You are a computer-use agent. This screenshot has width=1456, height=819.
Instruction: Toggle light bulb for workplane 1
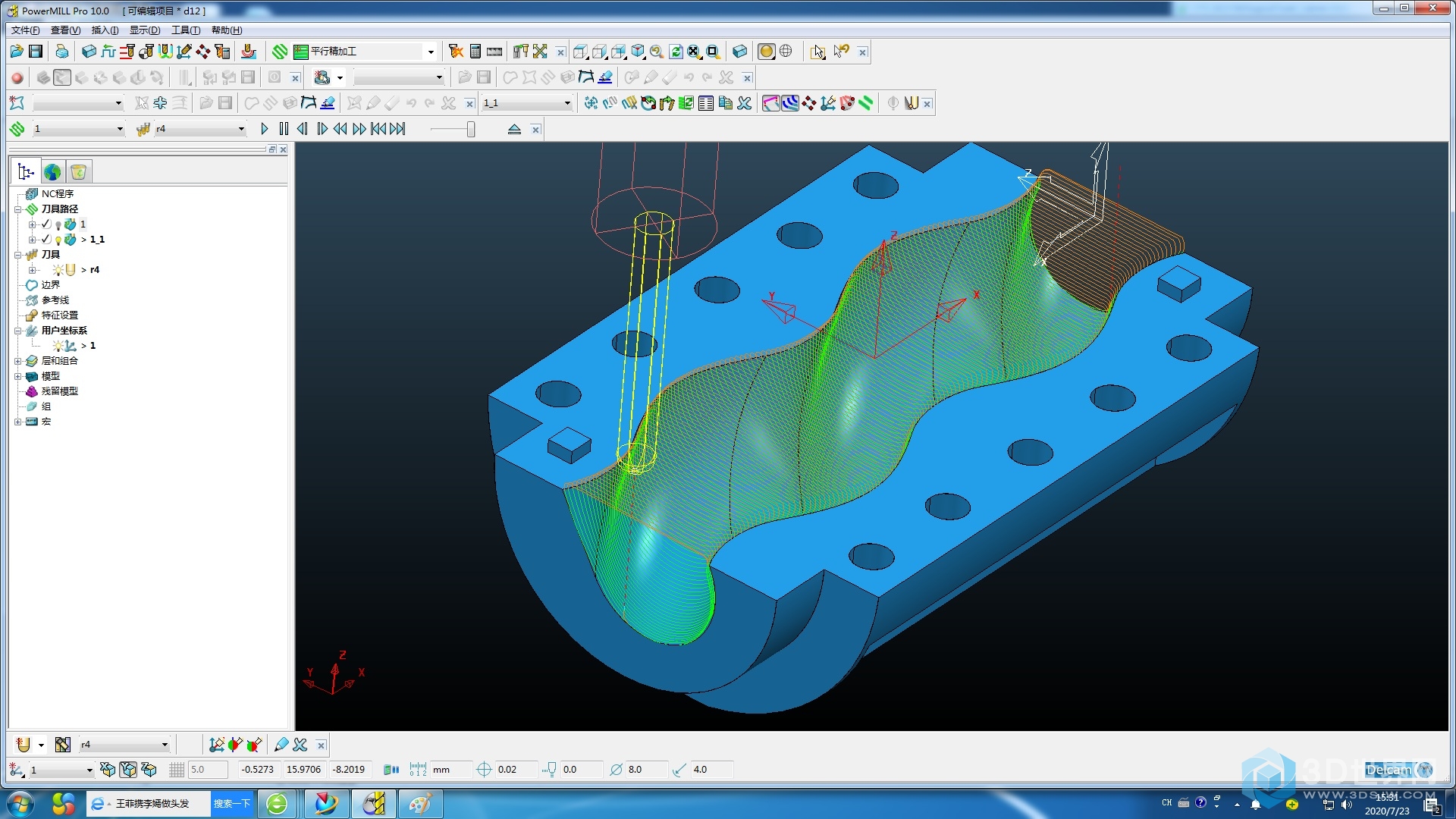[x=58, y=346]
